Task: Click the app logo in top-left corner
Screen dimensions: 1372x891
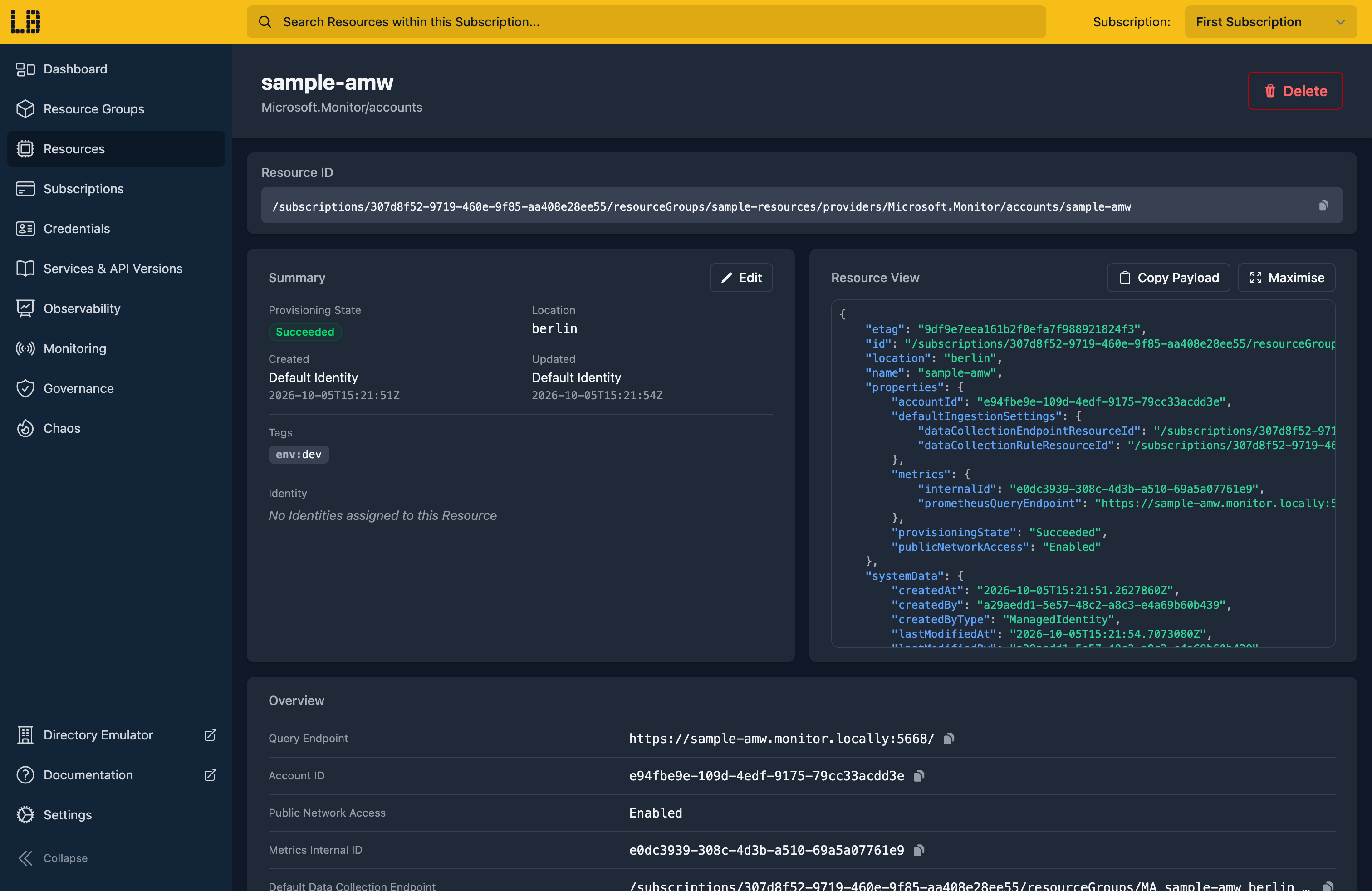Action: (x=25, y=22)
